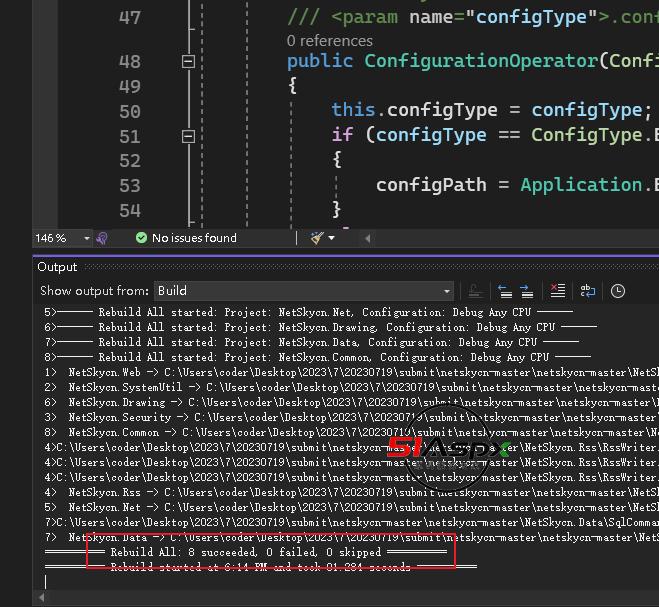Select the Output panel title
Screen dimensions: 659x607
tap(57, 267)
